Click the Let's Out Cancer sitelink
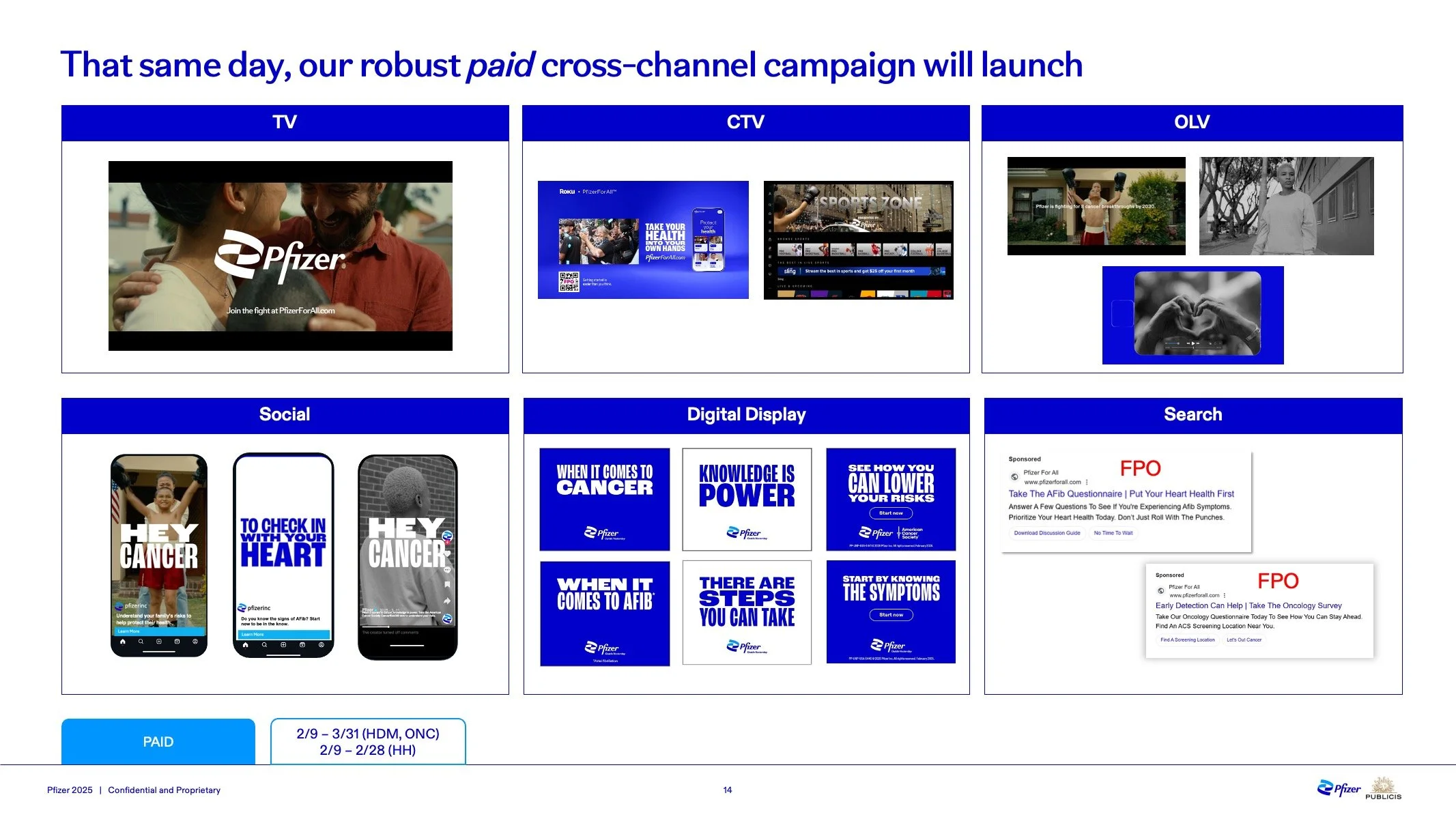1456x819 pixels. 1244,640
